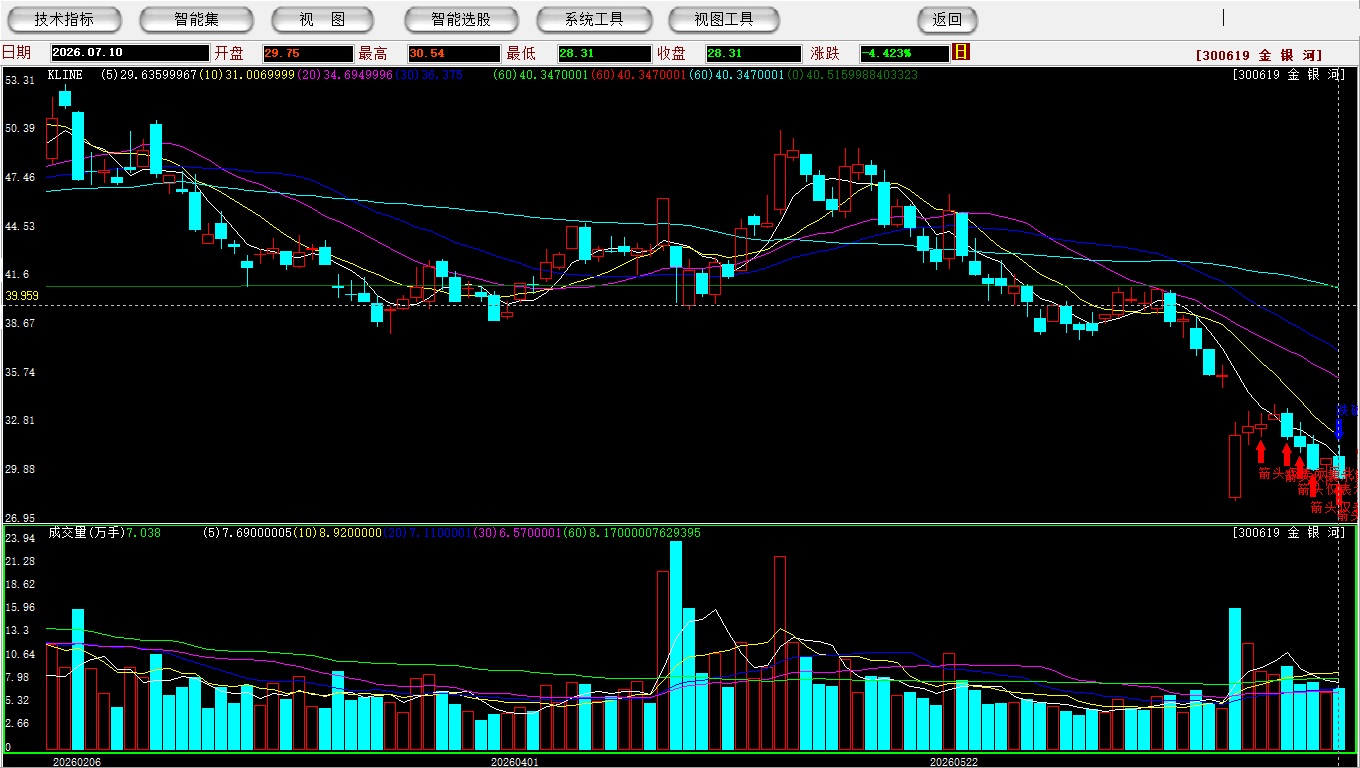Click the 26.95 price axis label
1360x768 pixels.
tap(20, 518)
